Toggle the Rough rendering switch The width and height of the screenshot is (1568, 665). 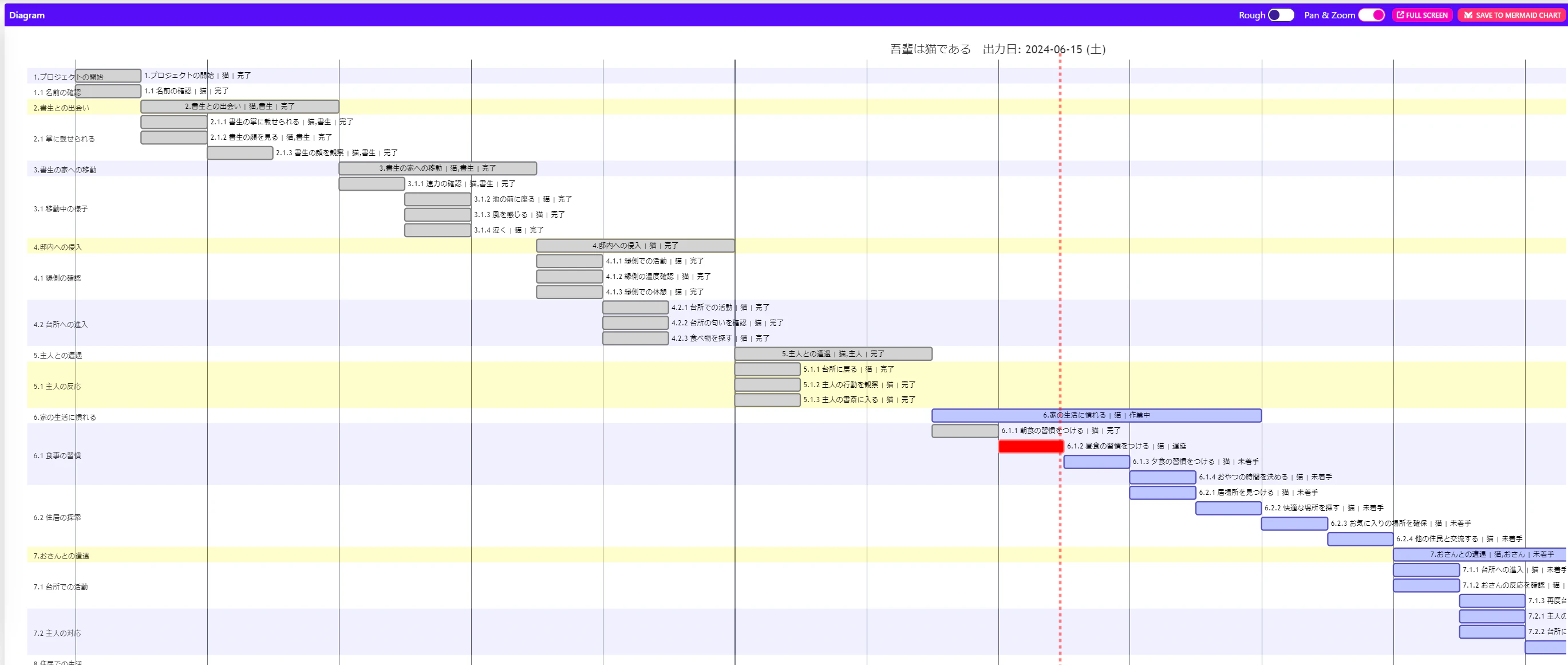[1280, 15]
